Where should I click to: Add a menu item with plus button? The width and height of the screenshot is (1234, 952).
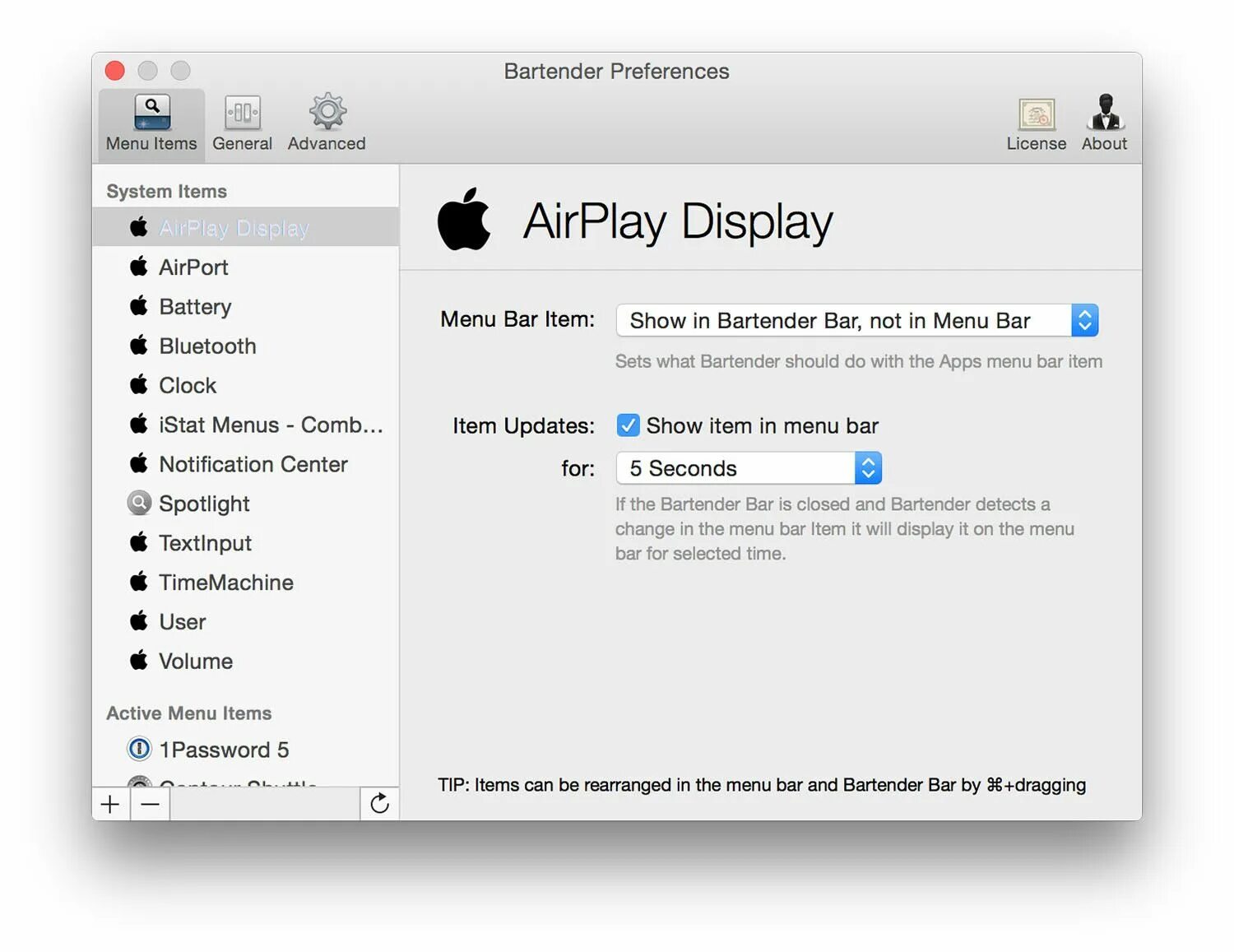pos(110,804)
